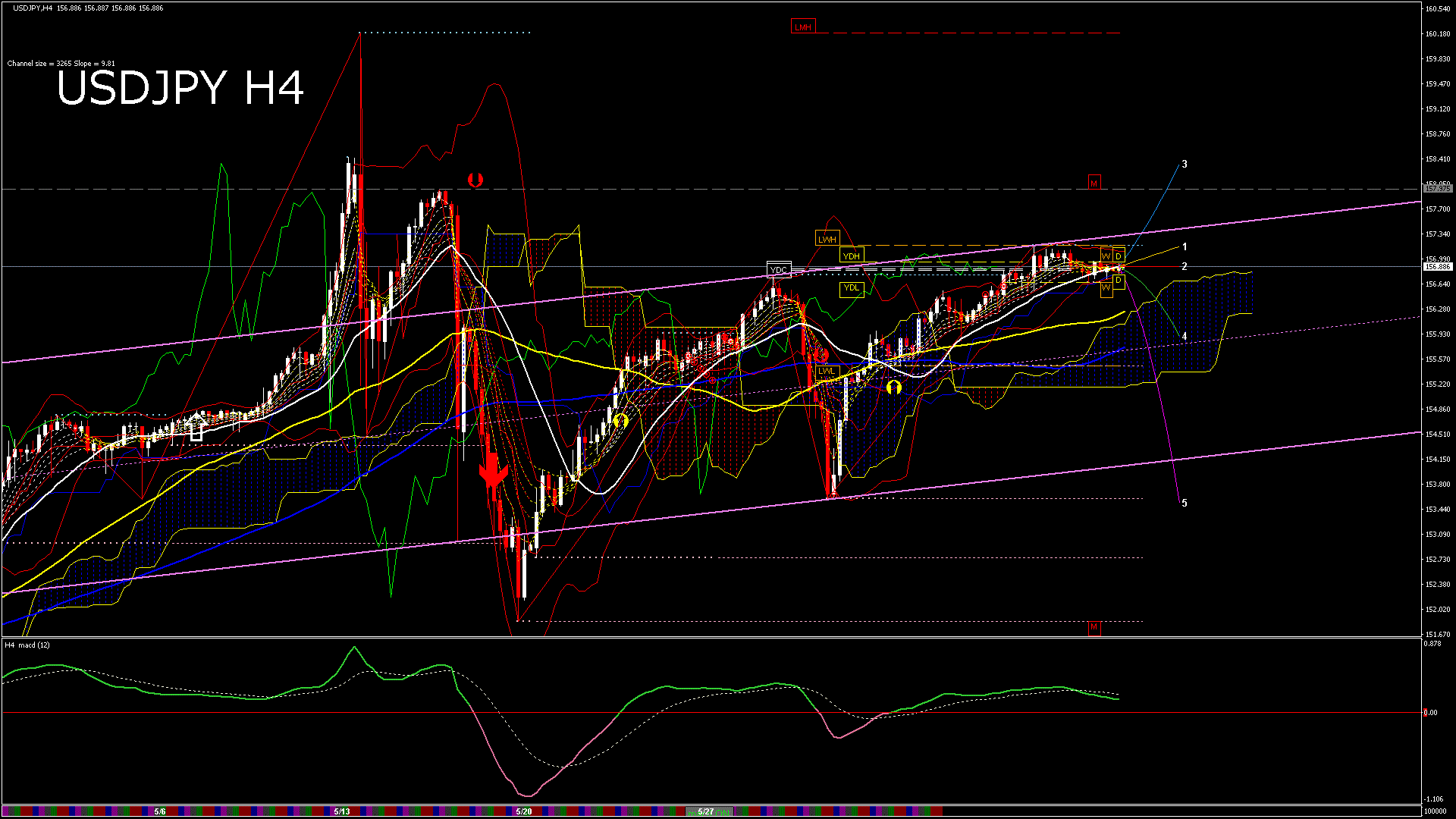Click the 5/6 date marker
The image size is (1456, 819).
pyautogui.click(x=160, y=811)
